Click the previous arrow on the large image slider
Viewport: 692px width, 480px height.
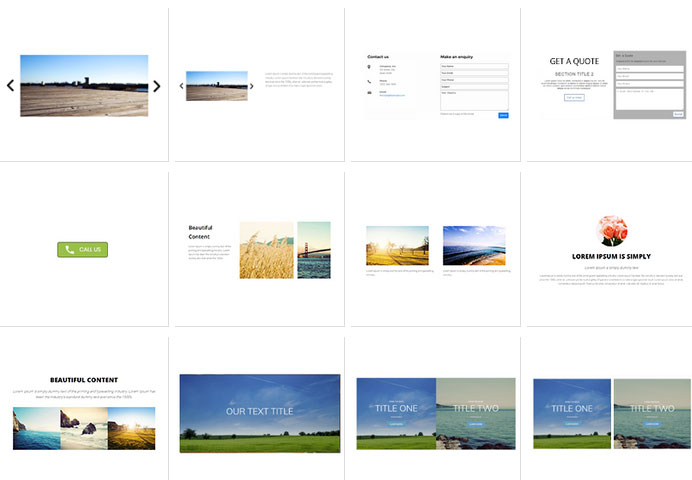coord(11,86)
